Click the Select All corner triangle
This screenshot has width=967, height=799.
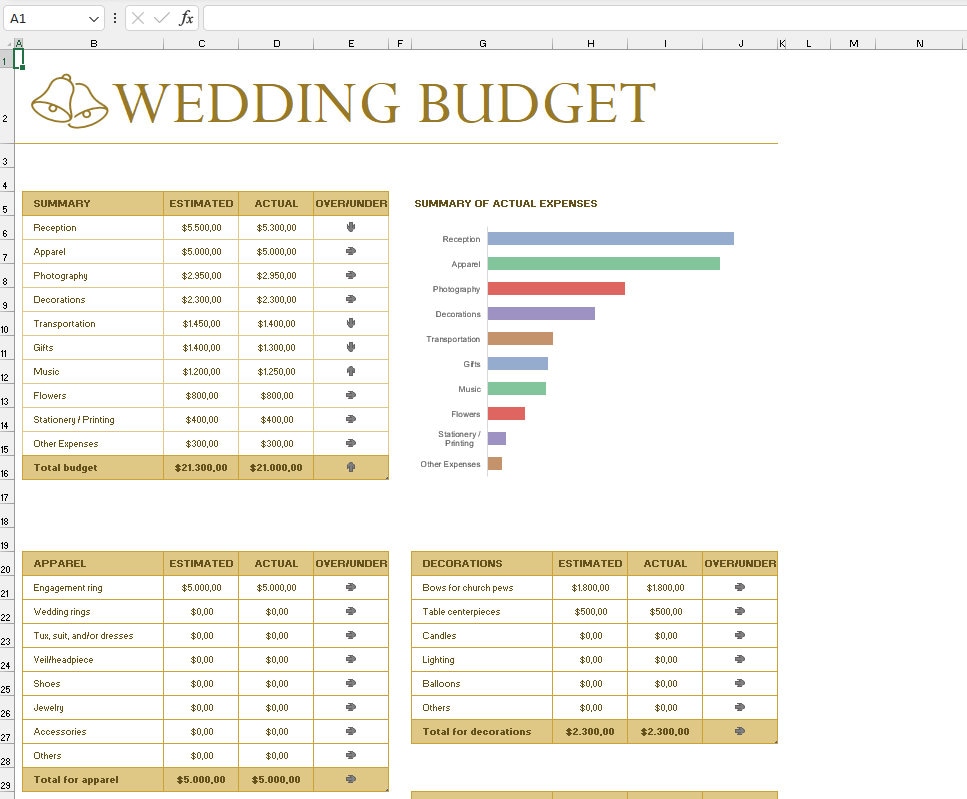9,43
